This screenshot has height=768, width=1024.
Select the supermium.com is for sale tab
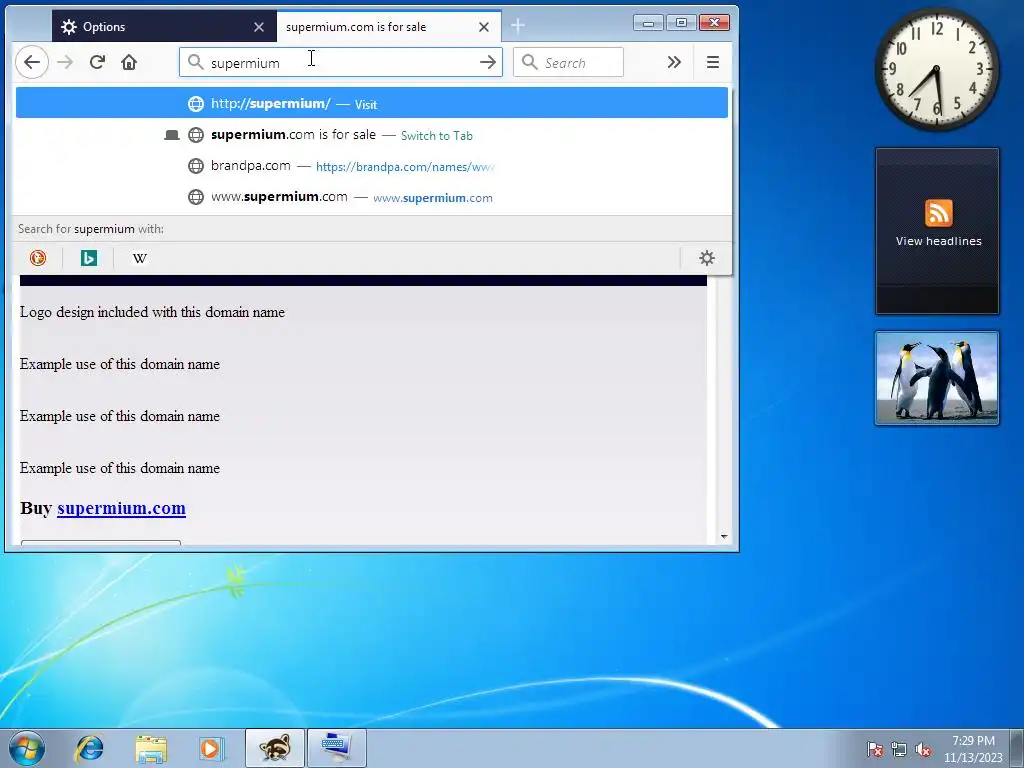[x=389, y=27]
